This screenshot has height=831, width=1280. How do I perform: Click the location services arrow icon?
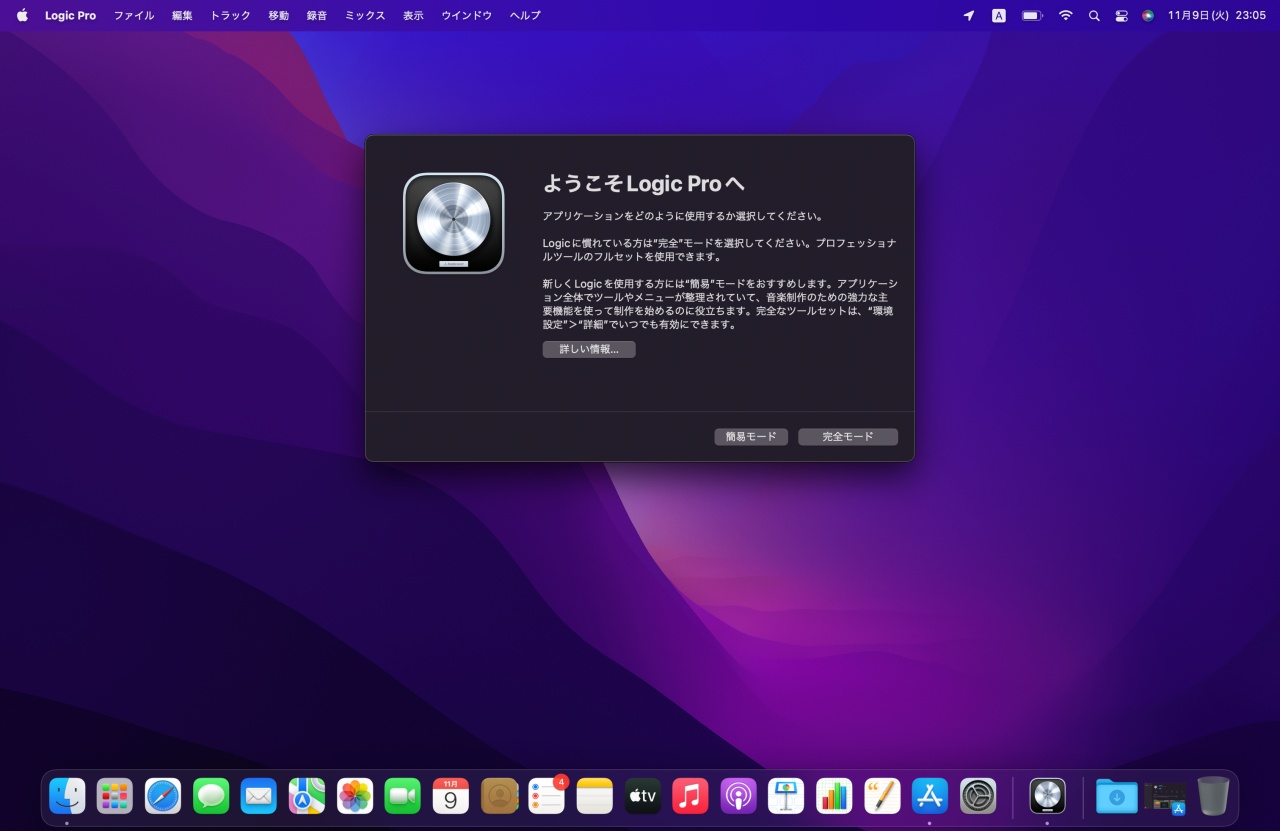[x=968, y=15]
